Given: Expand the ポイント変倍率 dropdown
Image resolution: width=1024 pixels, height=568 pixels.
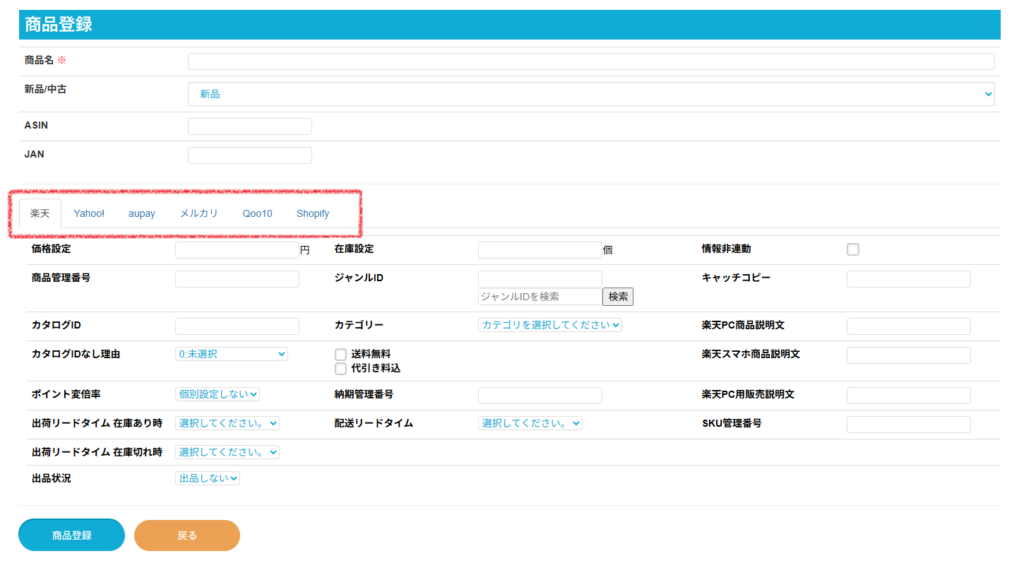Looking at the screenshot, I should (217, 394).
